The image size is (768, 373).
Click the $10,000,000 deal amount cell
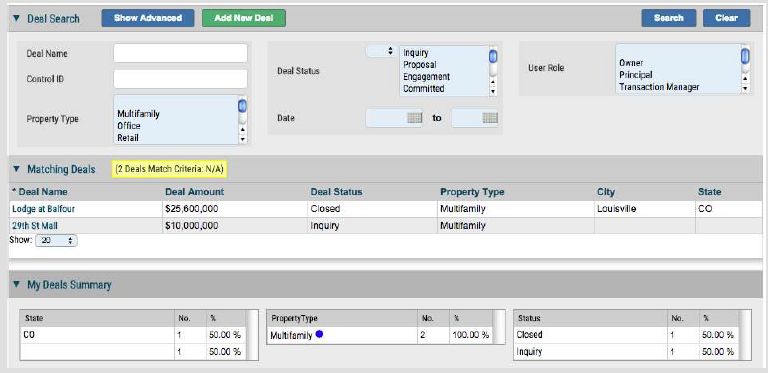236,226
